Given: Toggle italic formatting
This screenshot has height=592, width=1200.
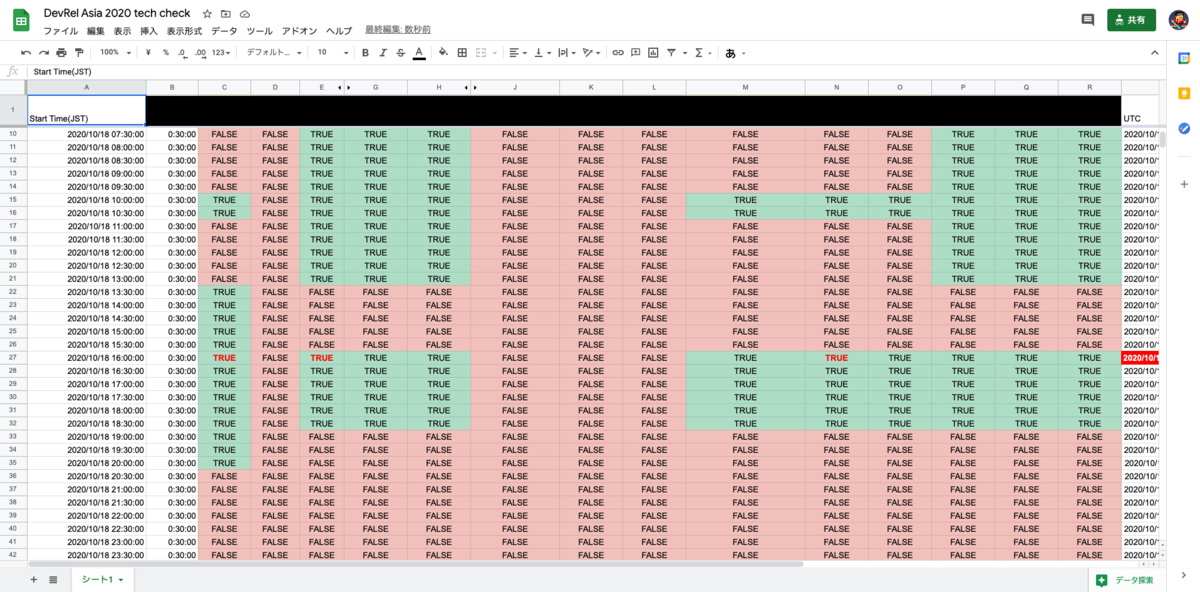Looking at the screenshot, I should pos(382,52).
